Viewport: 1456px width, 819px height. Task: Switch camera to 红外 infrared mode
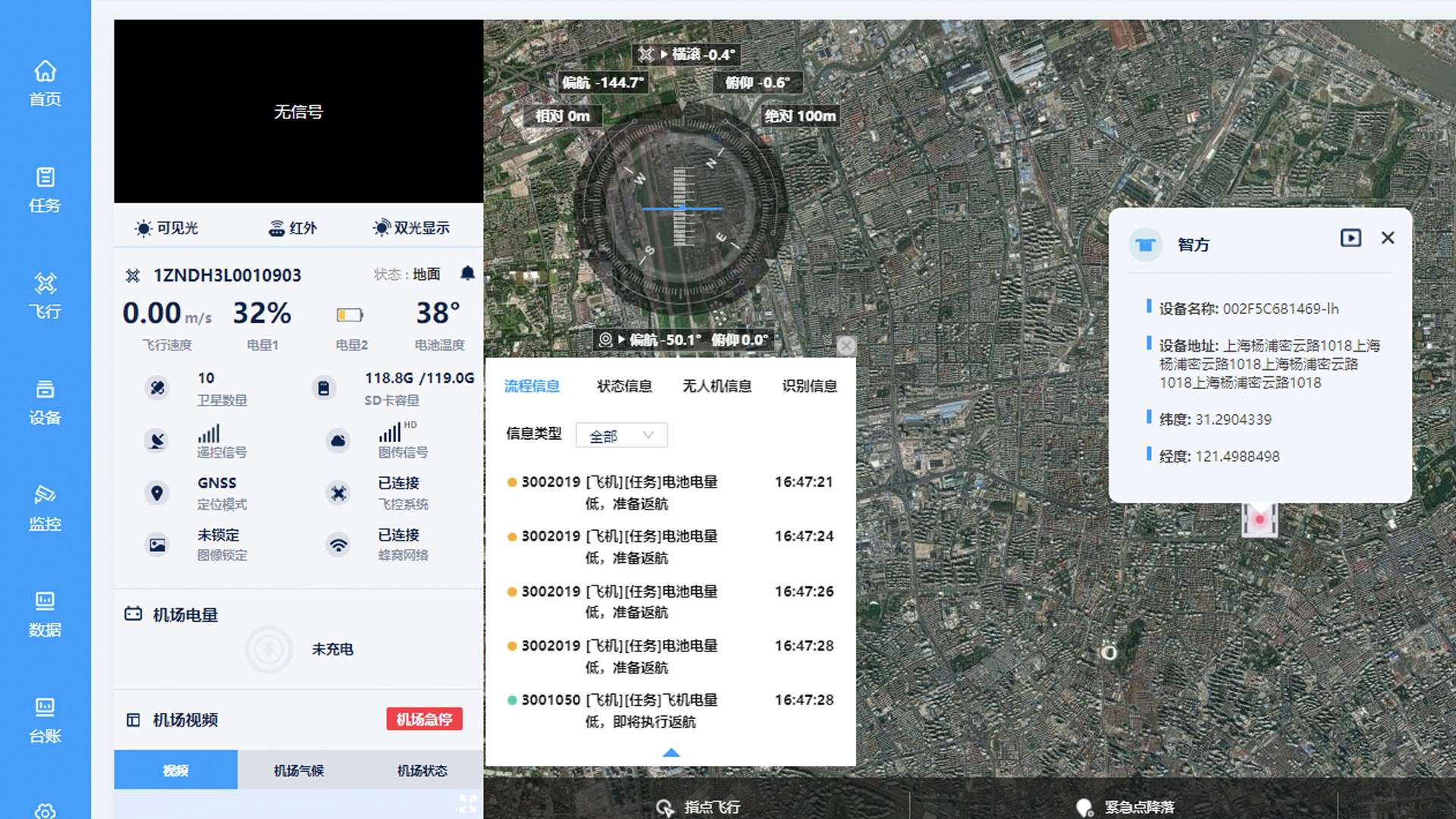pyautogui.click(x=293, y=228)
